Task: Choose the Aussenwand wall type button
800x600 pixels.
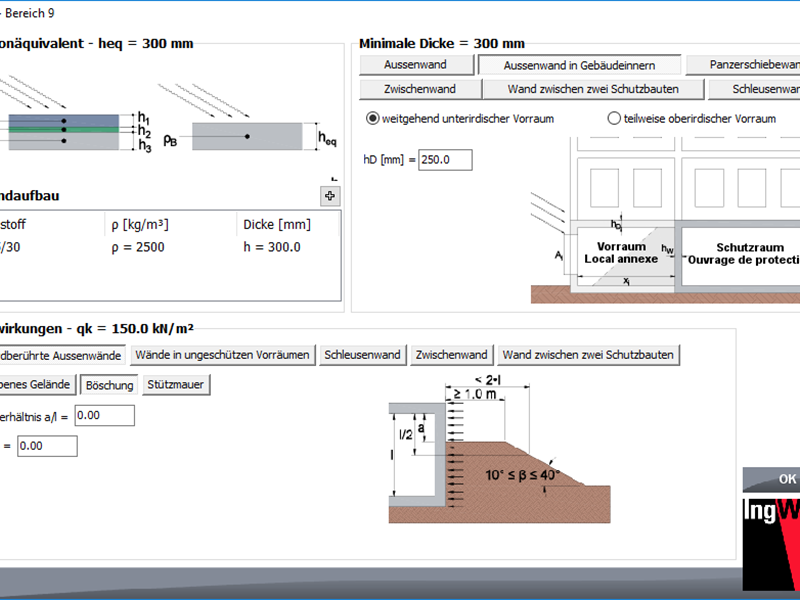Action: tap(415, 65)
